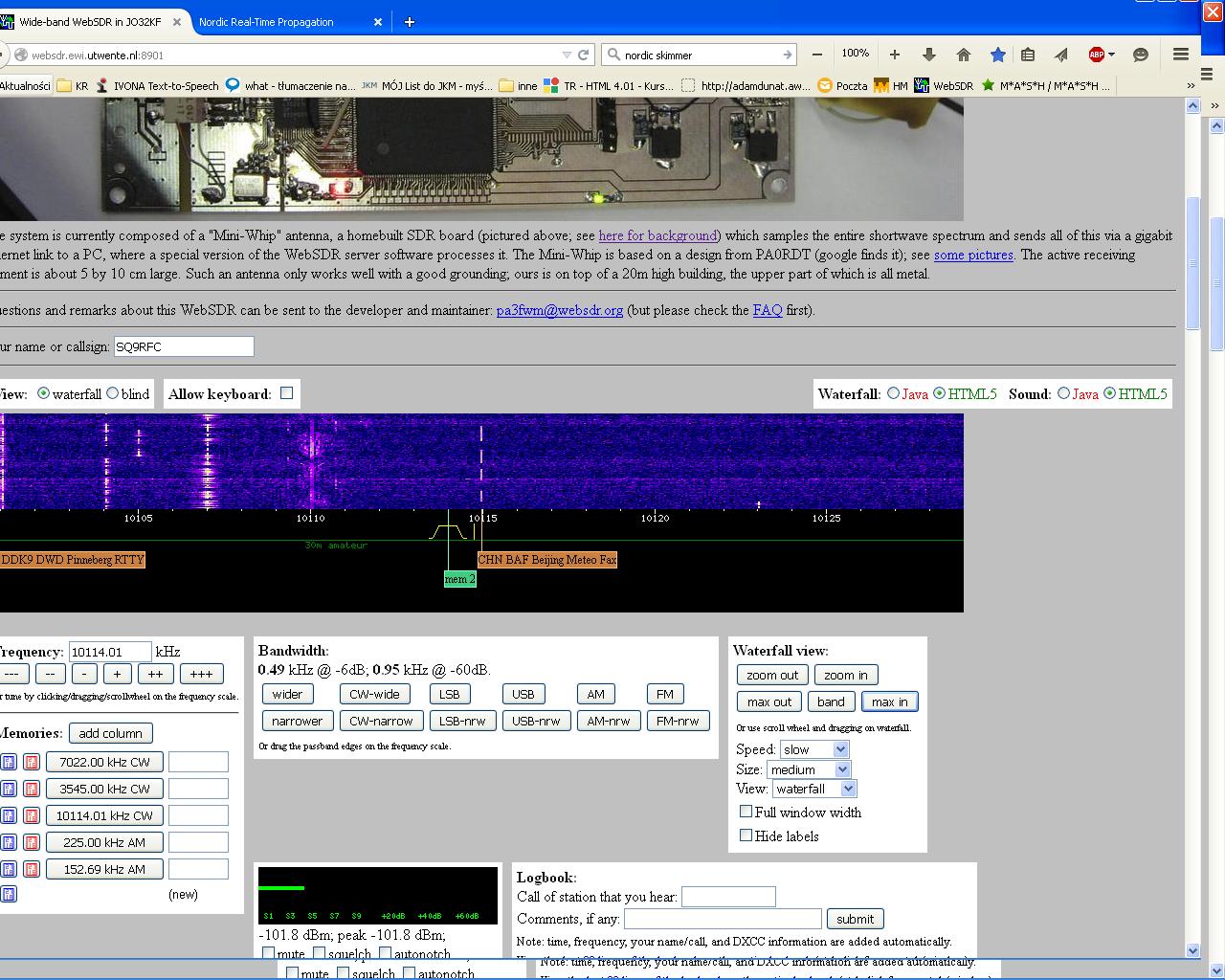The height and width of the screenshot is (980, 1225).
Task: Open the Adblock Plus toolbar icon
Action: pos(1097,55)
